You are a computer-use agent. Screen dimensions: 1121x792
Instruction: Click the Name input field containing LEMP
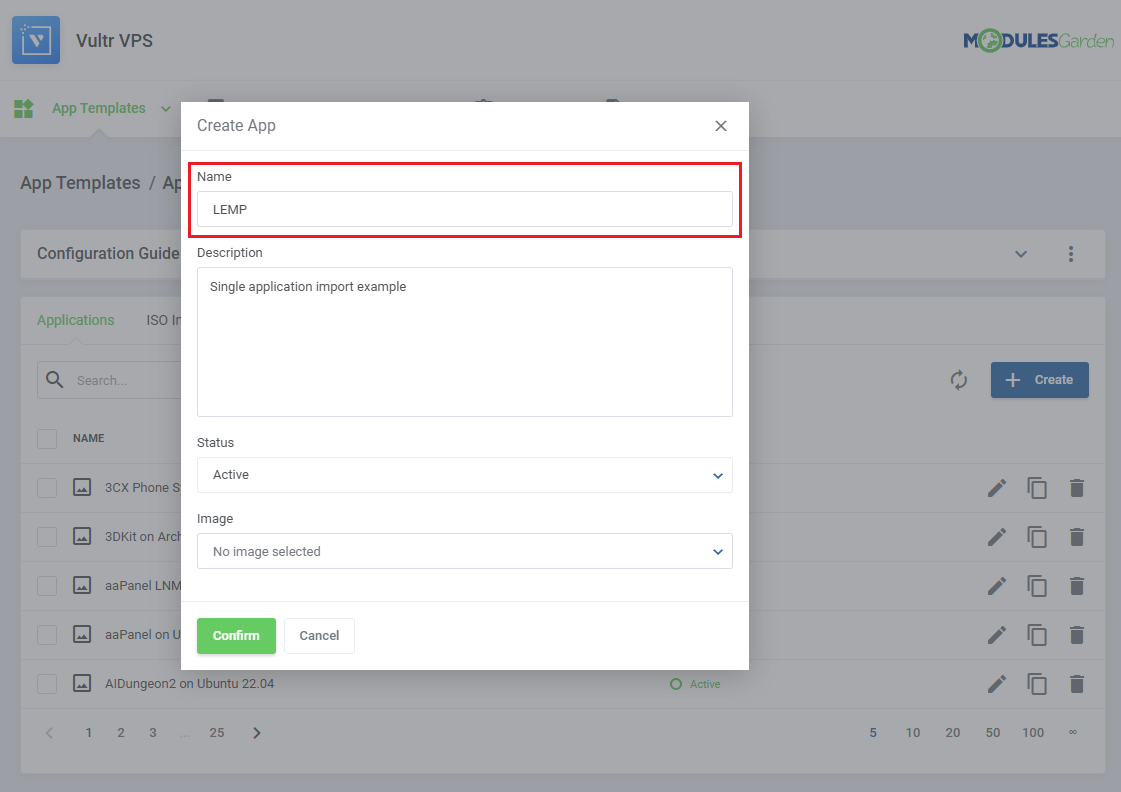pos(465,209)
